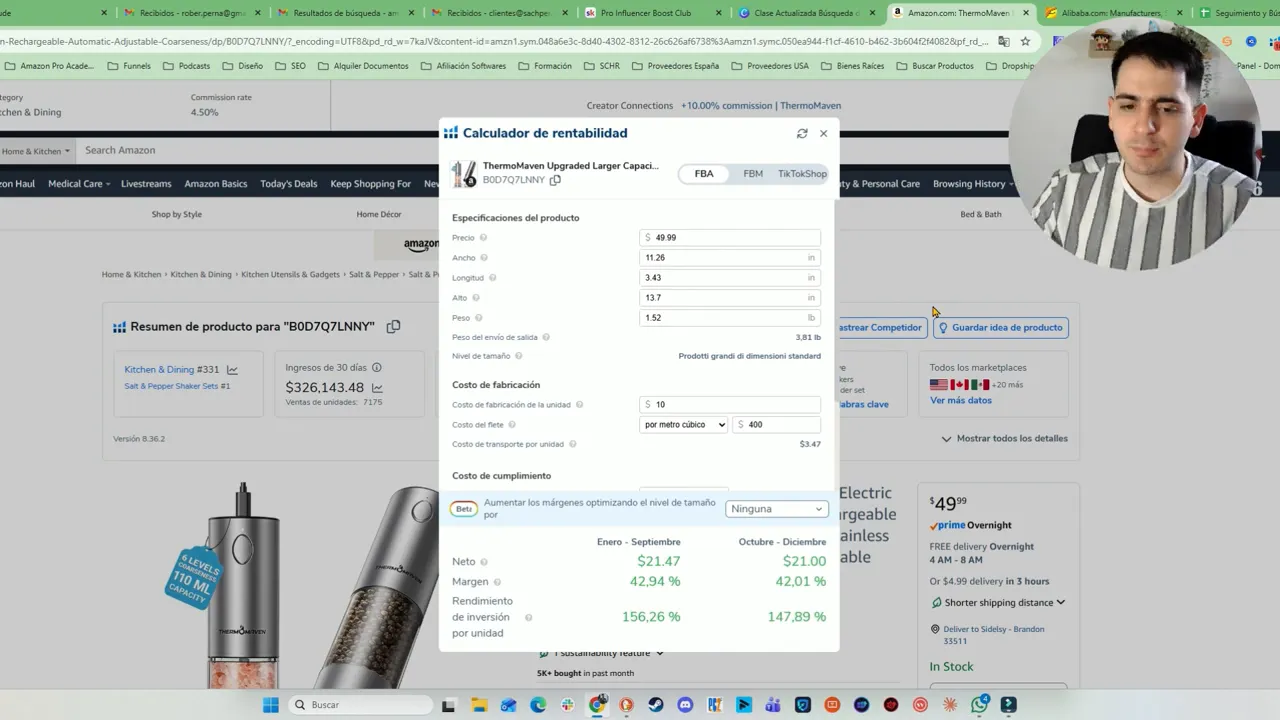Show help icon next to Longitud
Screen dimensions: 1280x720
click(492, 278)
